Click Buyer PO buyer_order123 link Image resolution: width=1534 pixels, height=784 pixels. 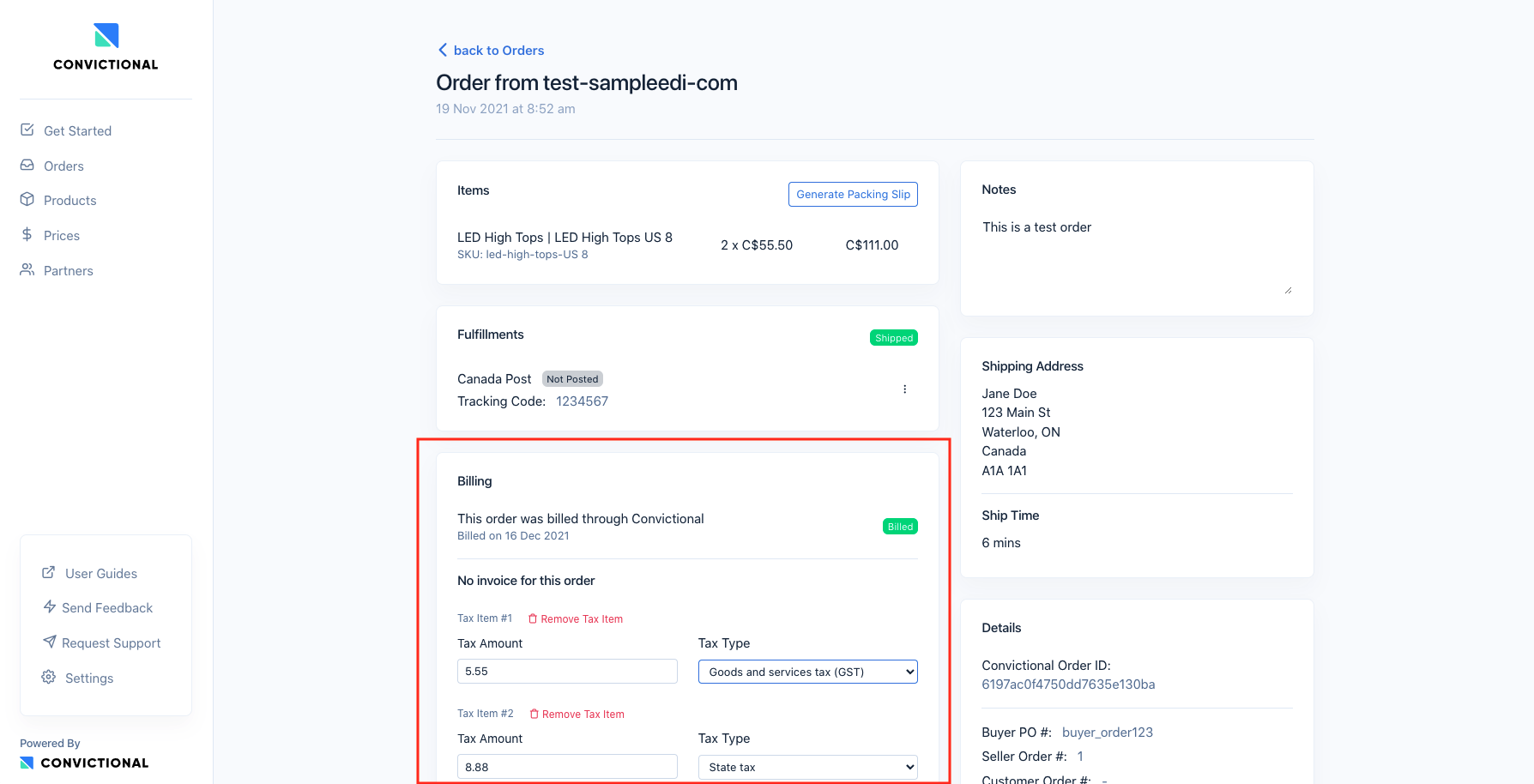coord(1107,732)
